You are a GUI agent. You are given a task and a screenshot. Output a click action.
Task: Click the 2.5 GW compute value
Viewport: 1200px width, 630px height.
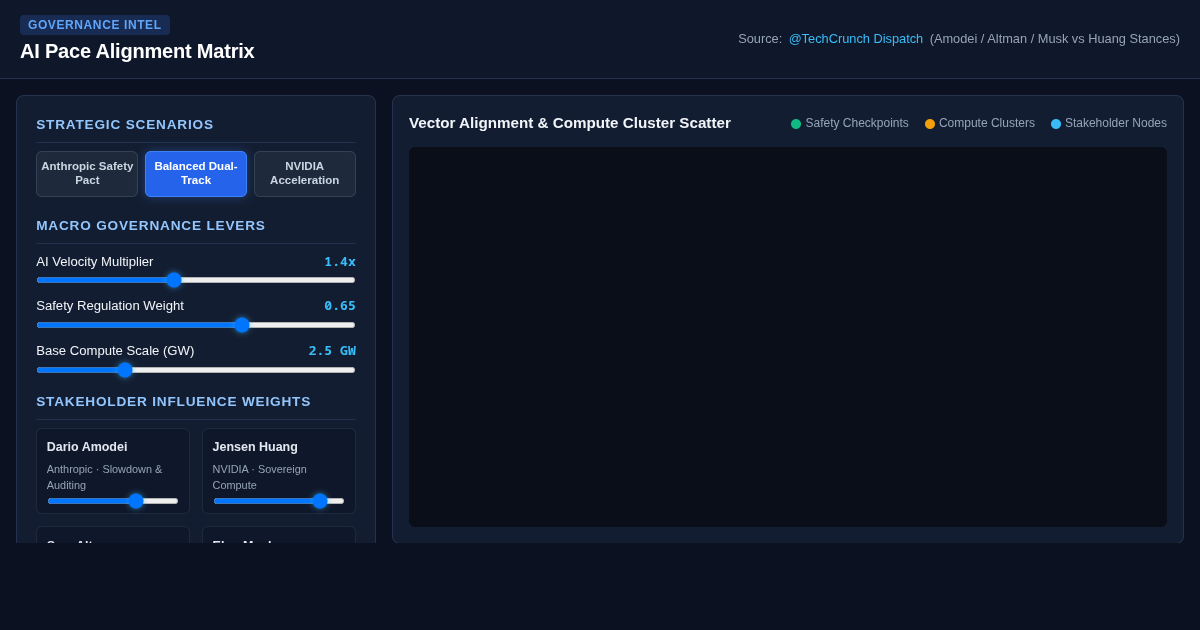click(x=332, y=351)
